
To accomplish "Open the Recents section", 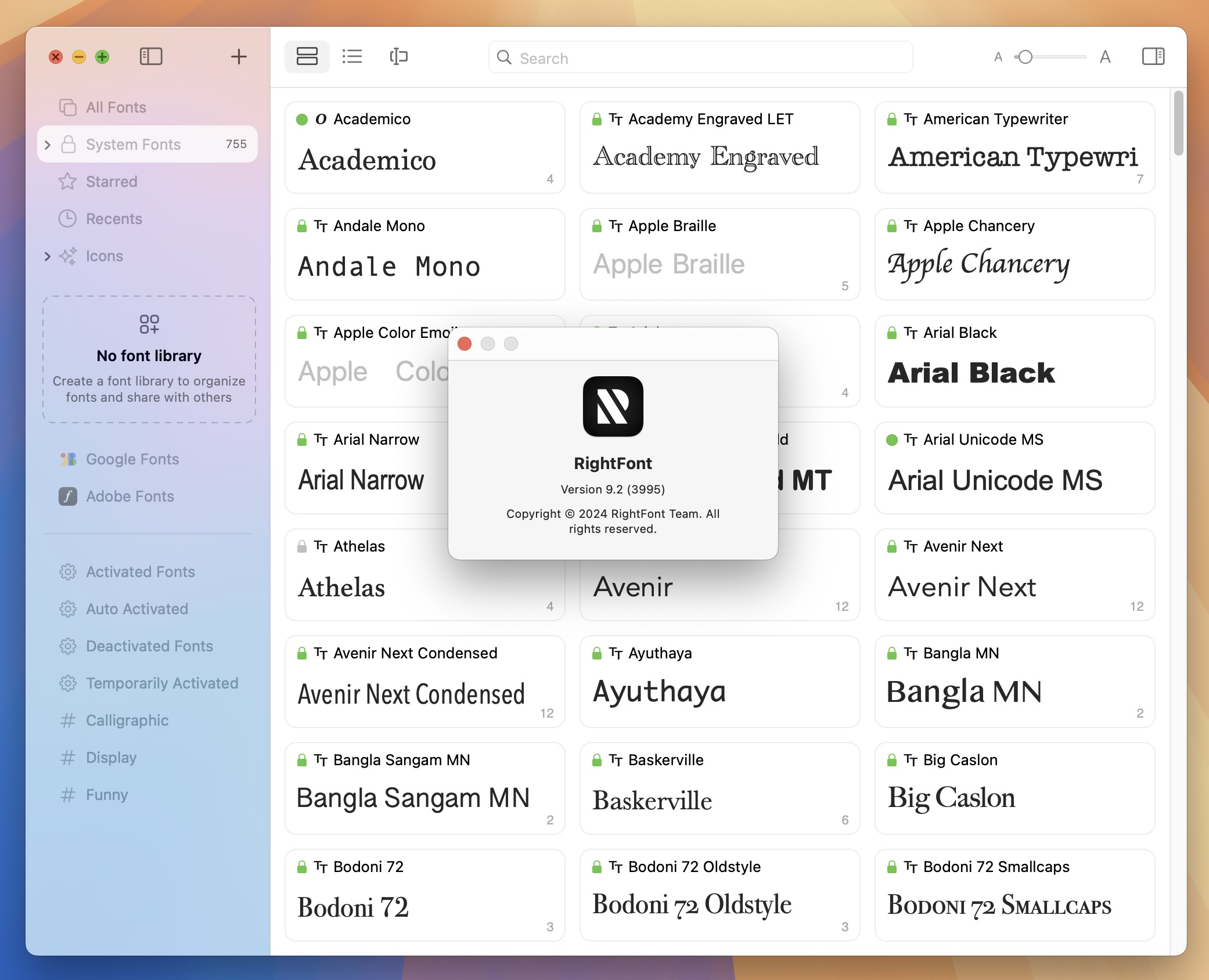I will point(114,218).
